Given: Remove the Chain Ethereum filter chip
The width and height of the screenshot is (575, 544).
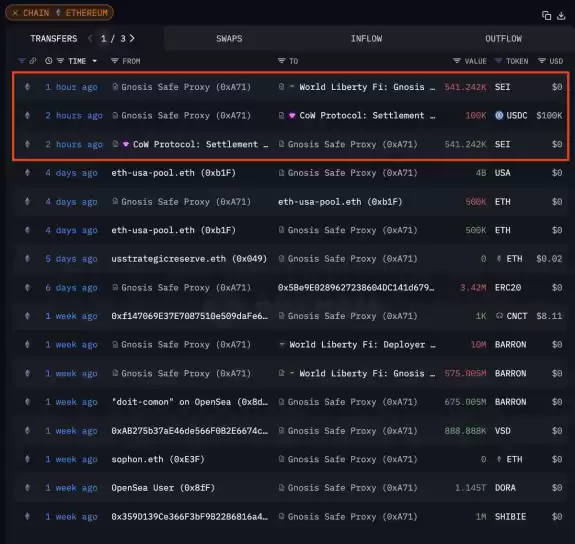Looking at the screenshot, I should 15,13.
